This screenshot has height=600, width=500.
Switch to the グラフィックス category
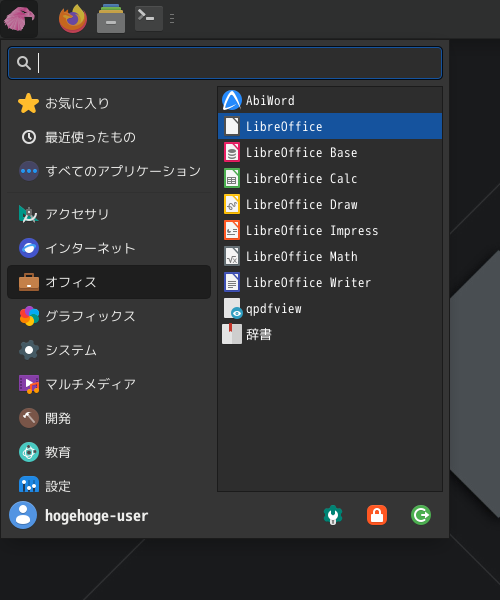pyautogui.click(x=109, y=316)
